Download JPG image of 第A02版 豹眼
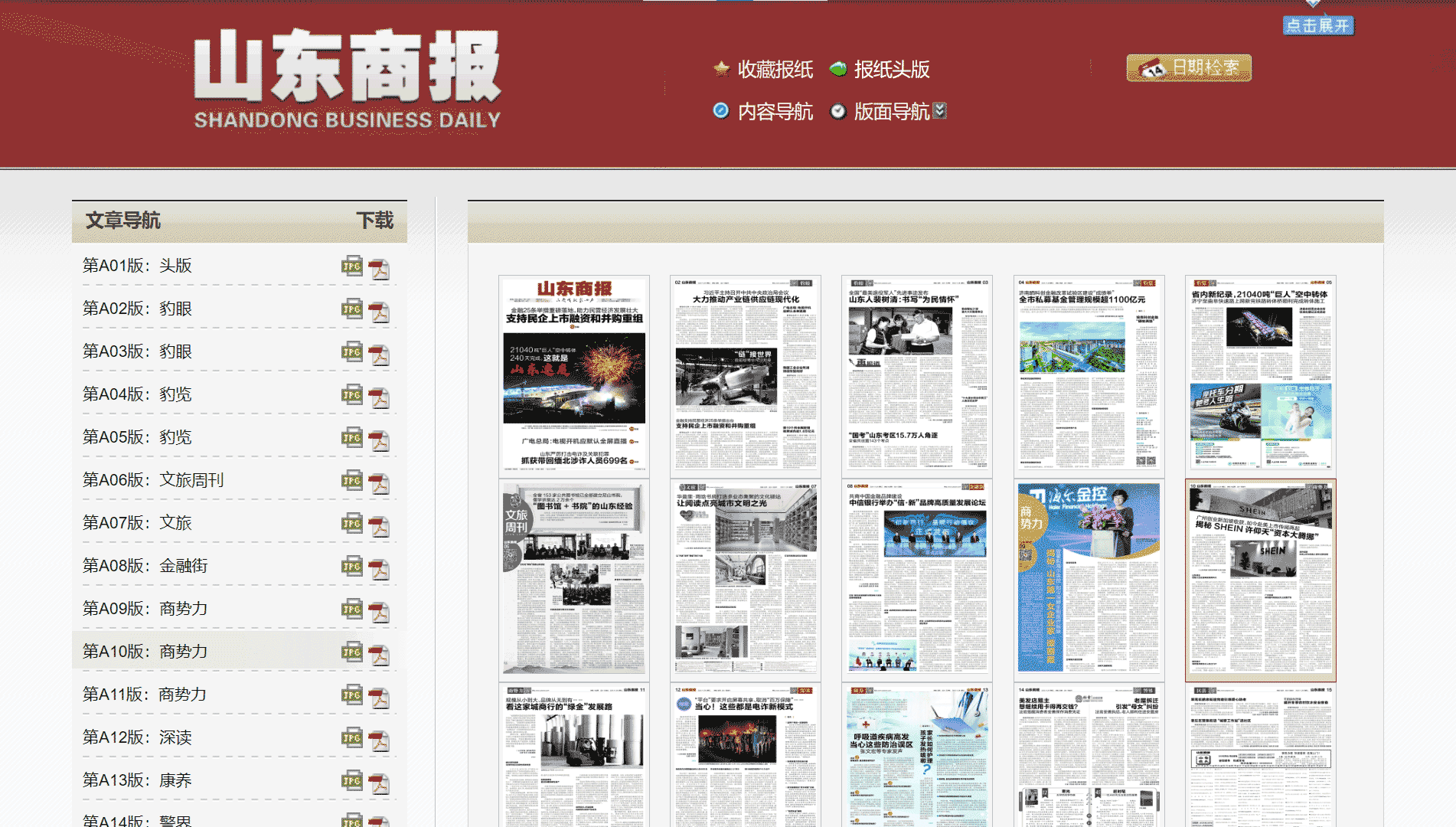 [352, 309]
